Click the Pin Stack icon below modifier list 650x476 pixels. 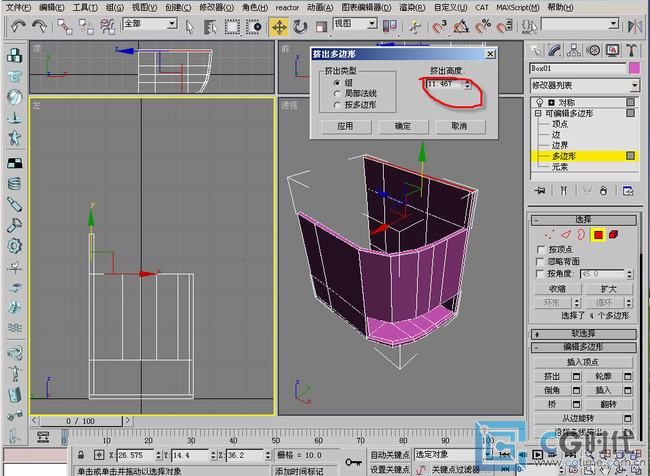(x=540, y=191)
